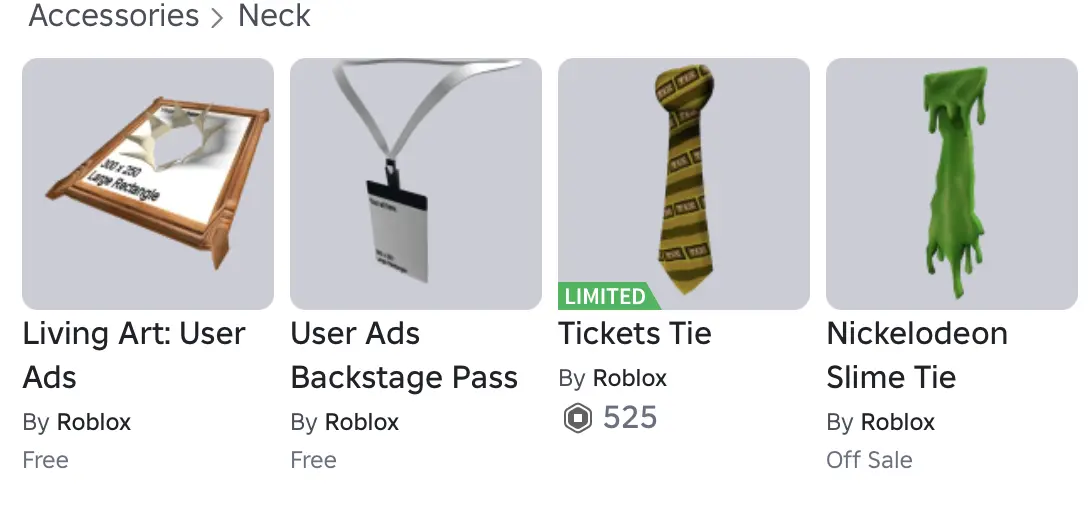Viewport: 1092px width, 532px height.
Task: Open the Nickelodeon Slime Tie title link
Action: click(x=917, y=355)
